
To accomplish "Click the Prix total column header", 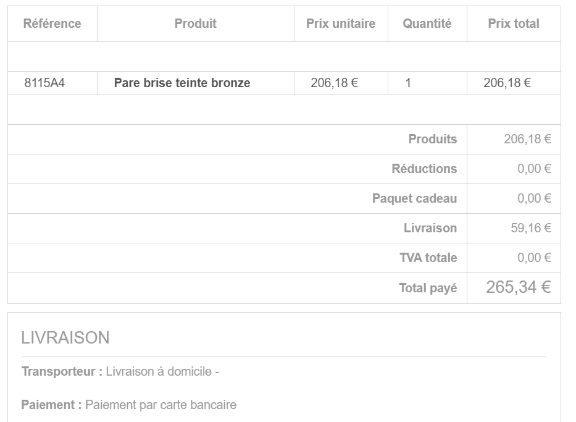I will [x=514, y=24].
